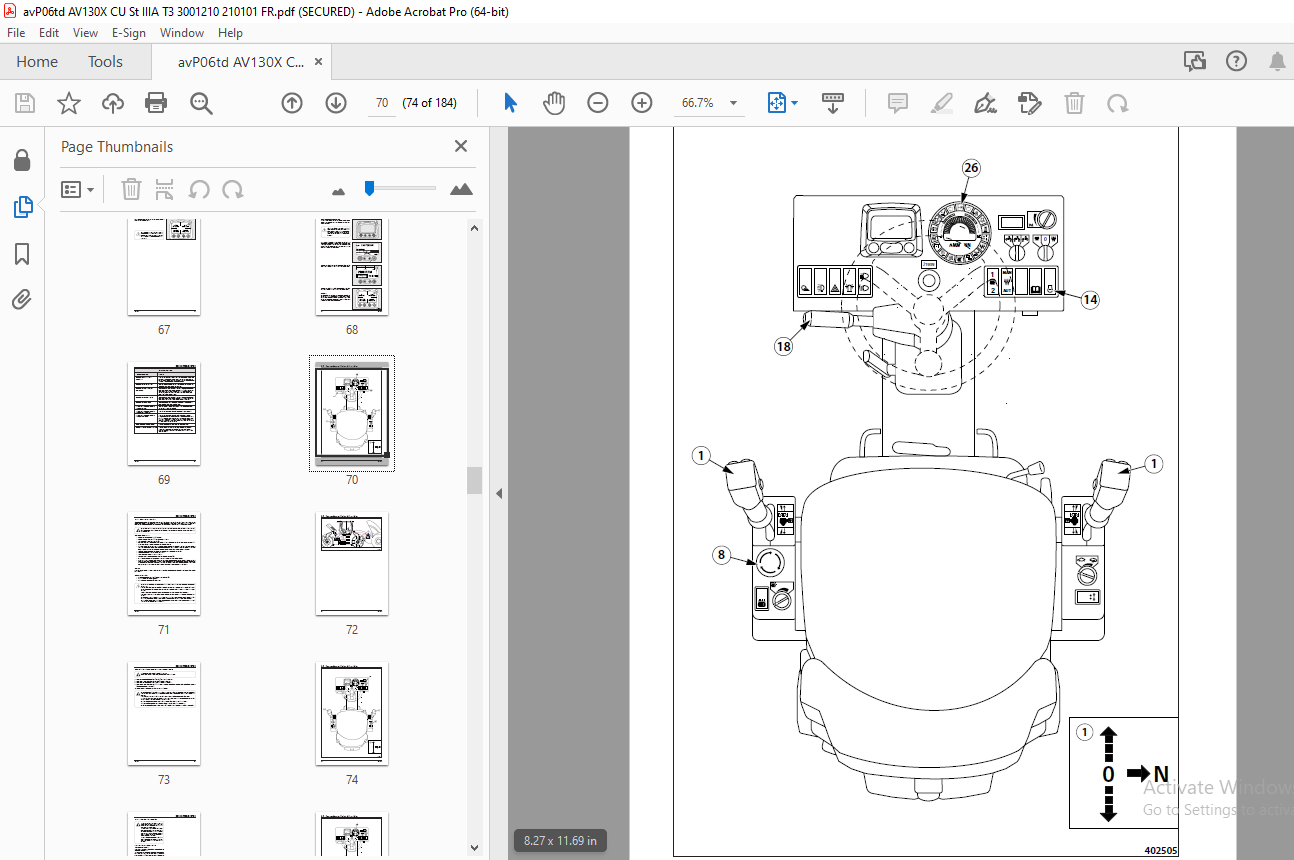Add the file to starred with the star icon
This screenshot has width=1294, height=860.
68,103
